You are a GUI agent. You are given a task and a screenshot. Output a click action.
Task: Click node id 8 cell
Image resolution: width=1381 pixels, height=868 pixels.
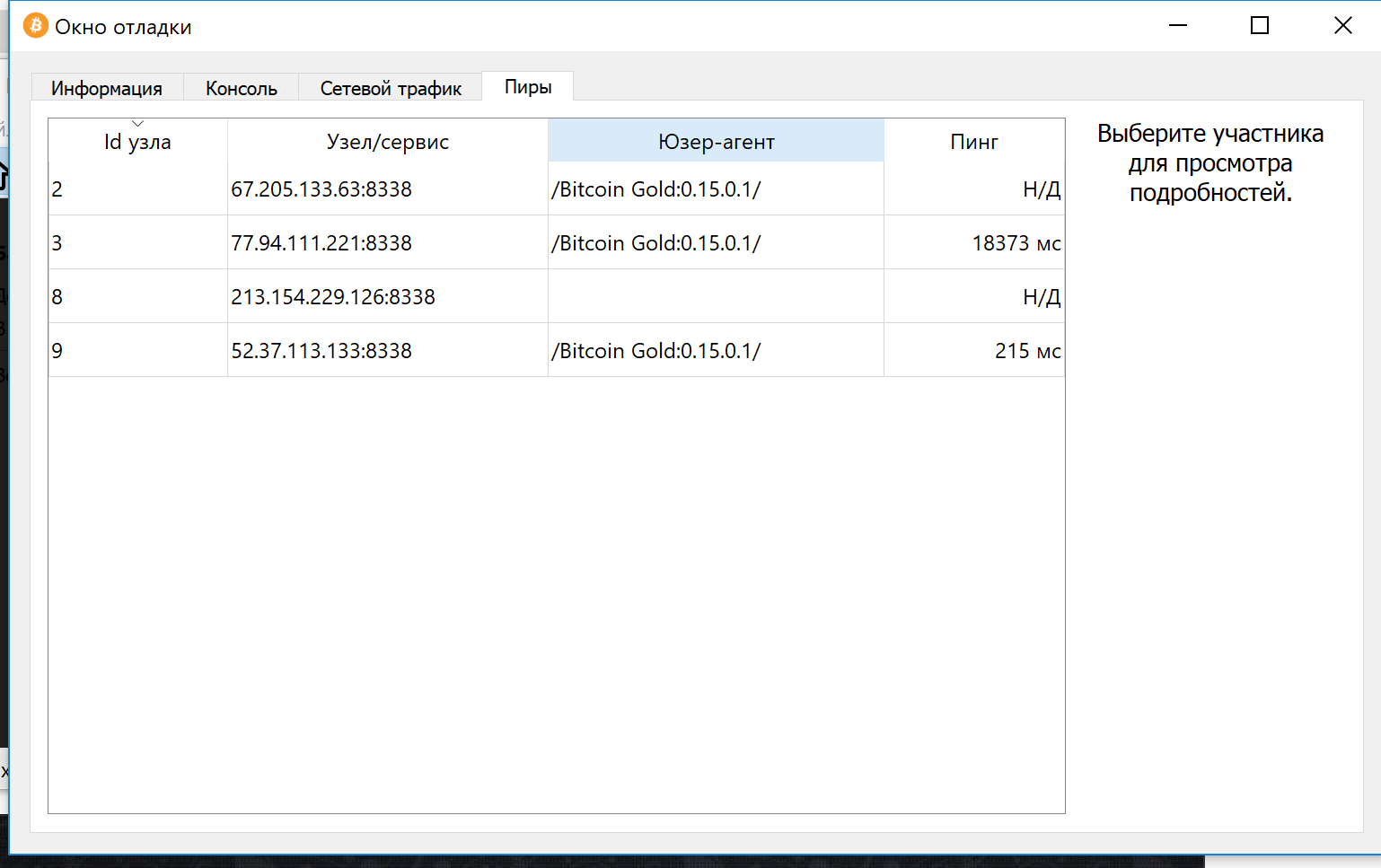[x=137, y=296]
